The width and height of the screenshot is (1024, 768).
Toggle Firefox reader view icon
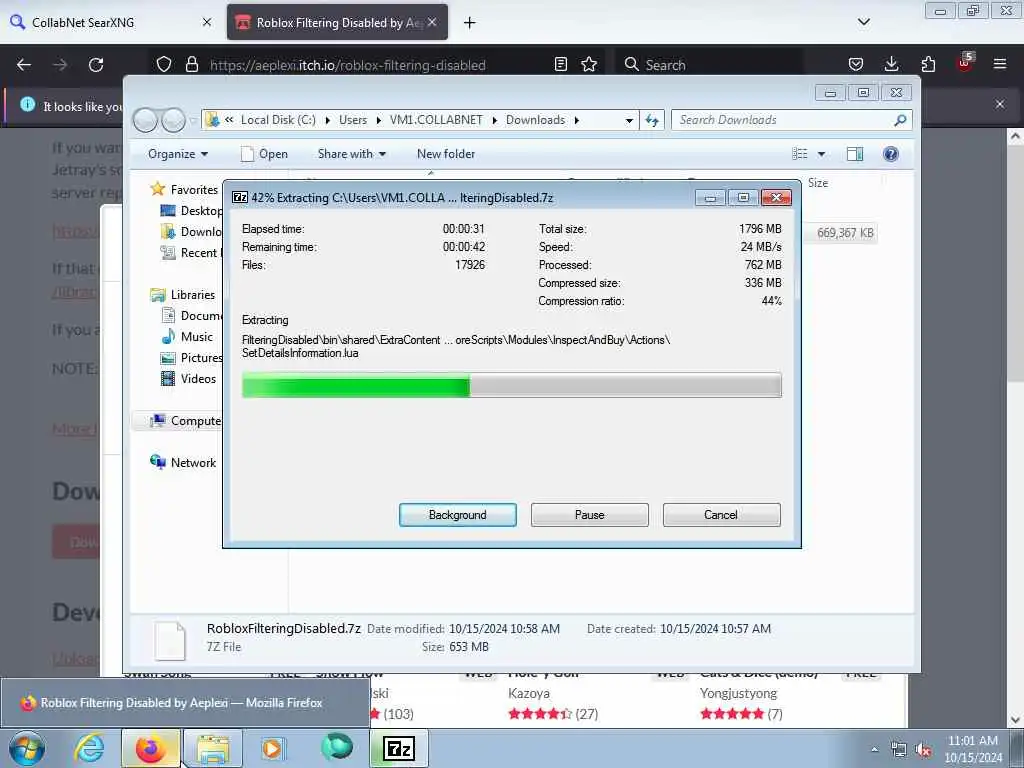pyautogui.click(x=560, y=64)
